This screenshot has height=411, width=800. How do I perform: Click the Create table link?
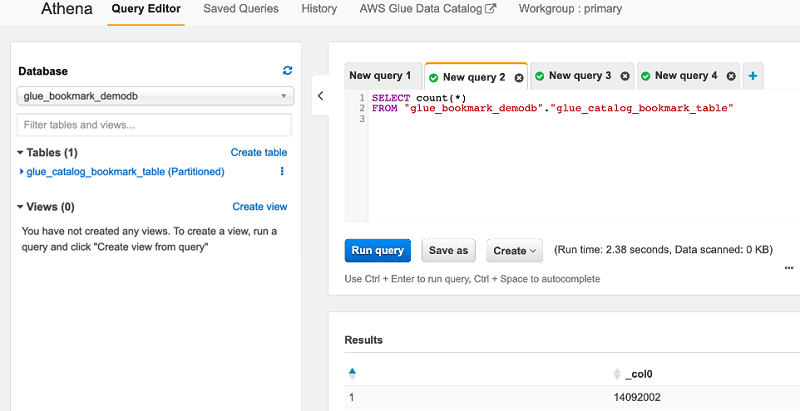(259, 153)
